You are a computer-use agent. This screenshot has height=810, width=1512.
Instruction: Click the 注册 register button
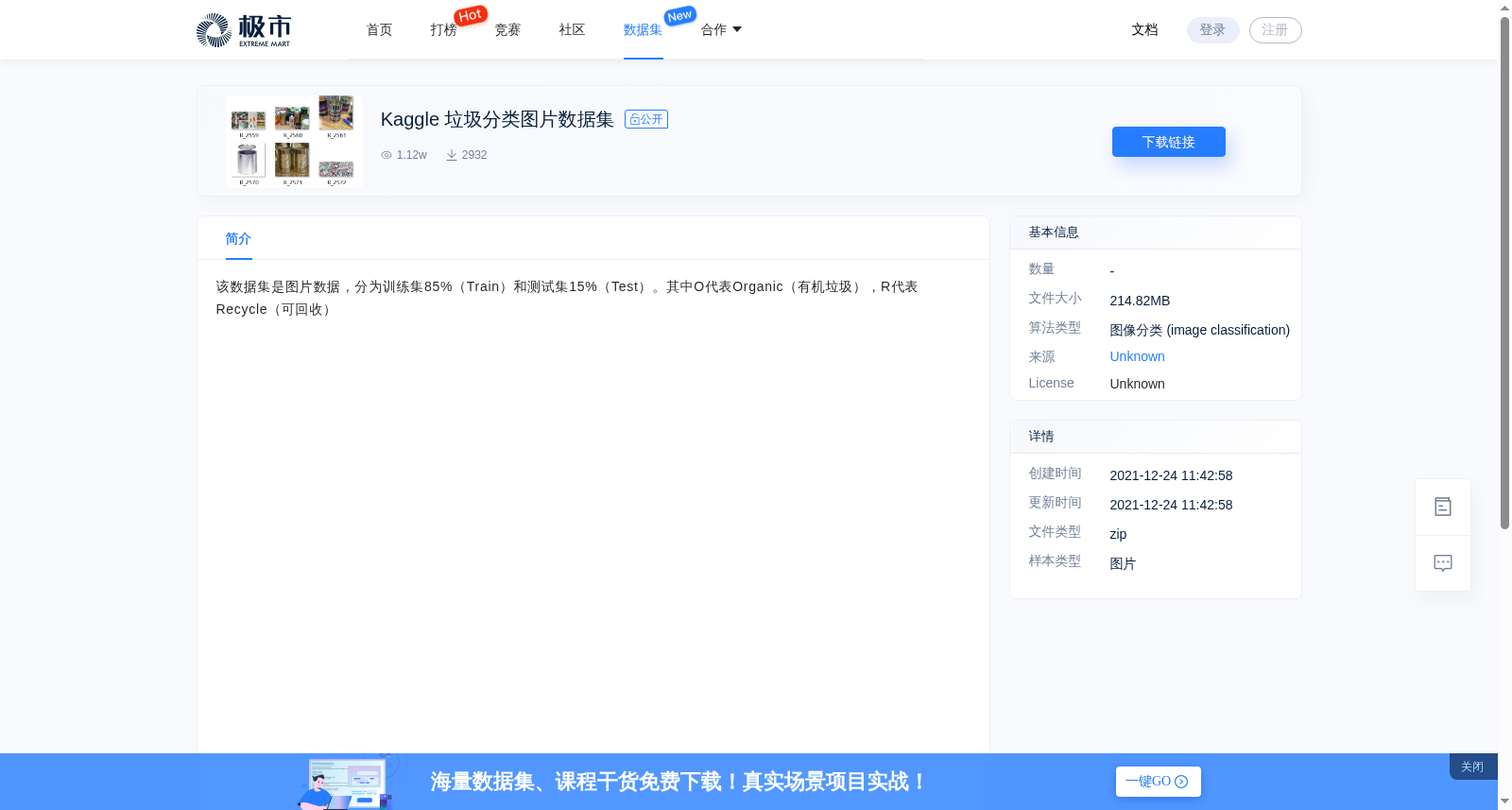tap(1276, 30)
